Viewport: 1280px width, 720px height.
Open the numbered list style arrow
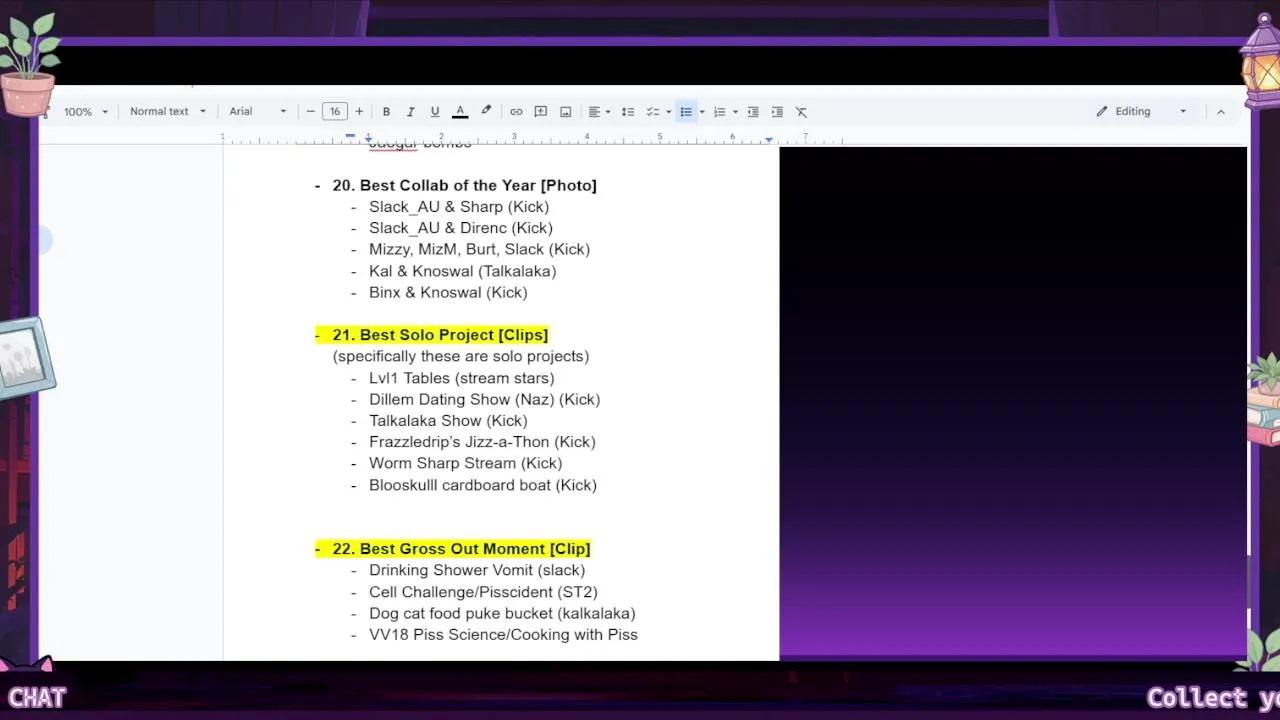tap(735, 112)
